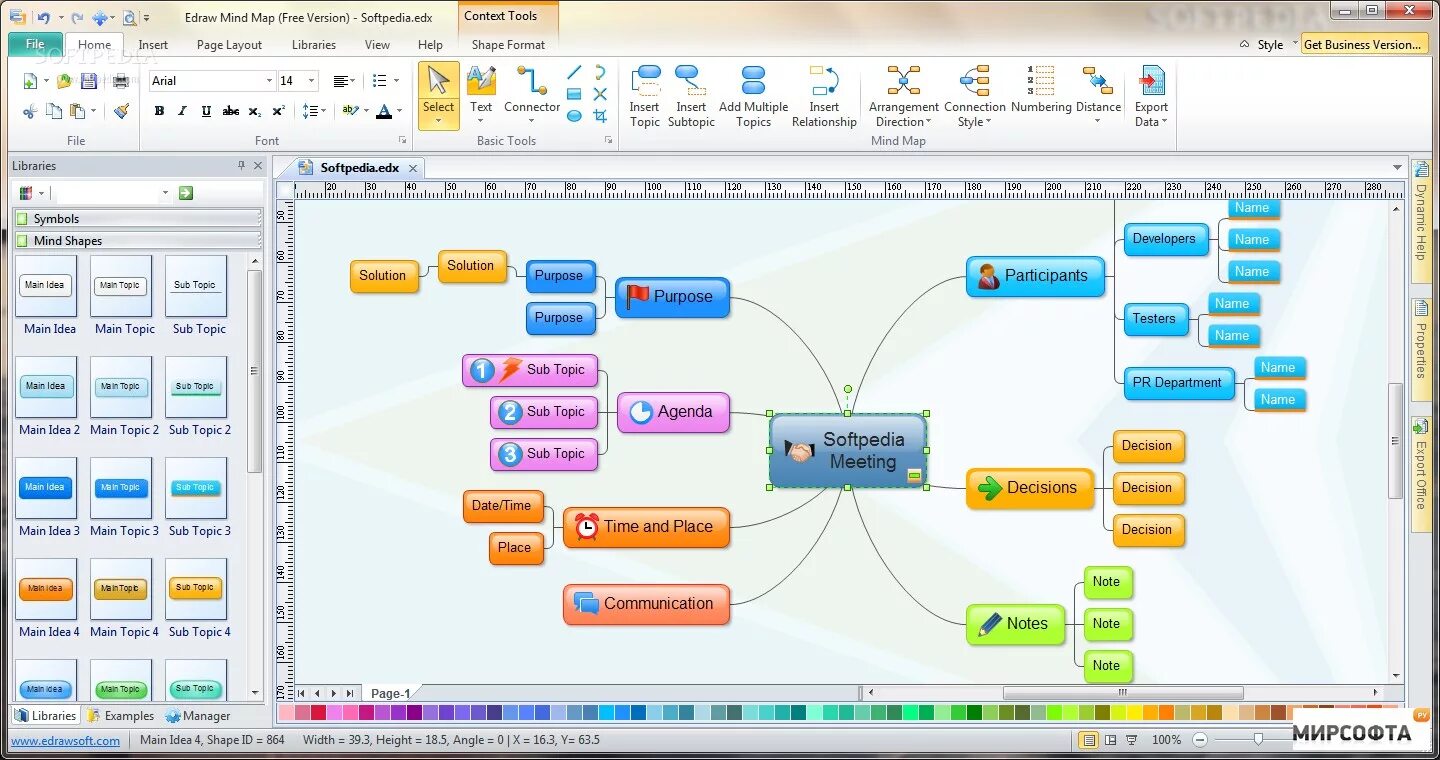The height and width of the screenshot is (760, 1440).
Task: Open the Distance dropdown
Action: [1098, 96]
